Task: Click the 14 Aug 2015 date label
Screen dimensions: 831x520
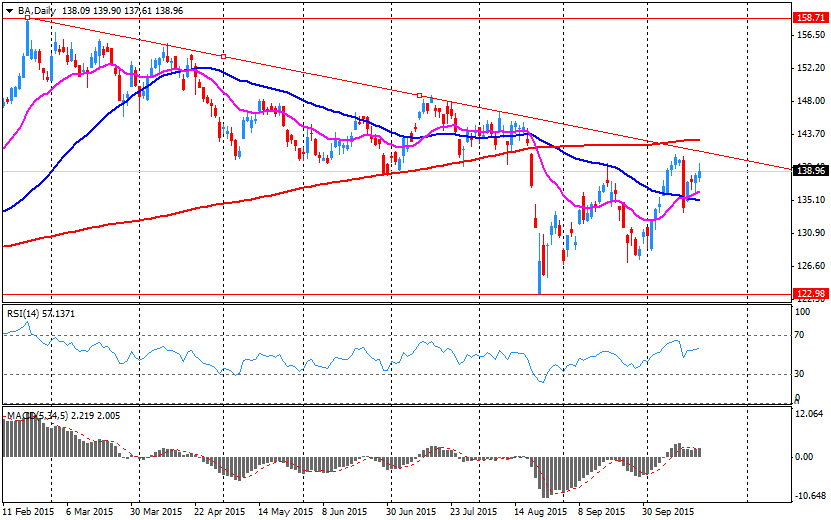Action: 541,512
